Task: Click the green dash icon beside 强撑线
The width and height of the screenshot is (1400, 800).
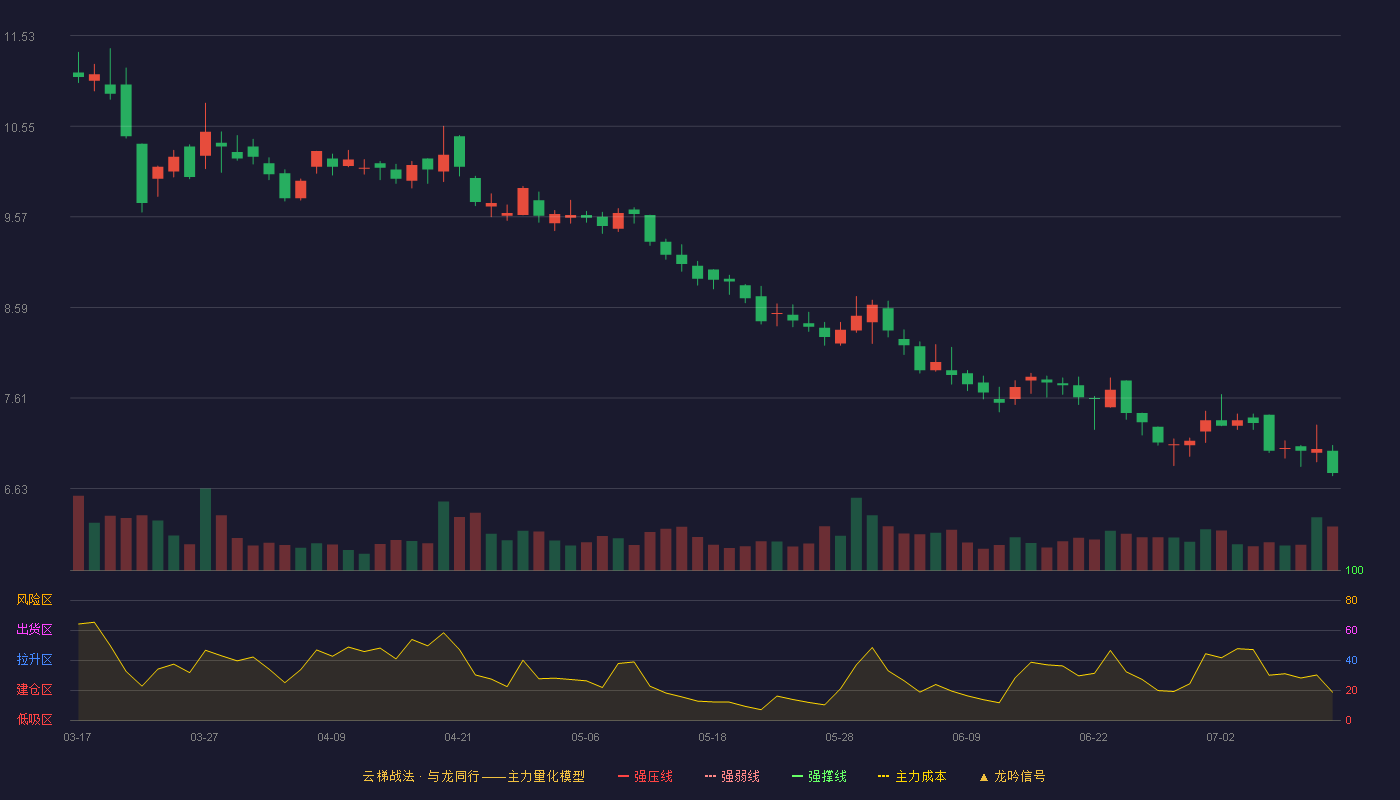Action: point(797,776)
